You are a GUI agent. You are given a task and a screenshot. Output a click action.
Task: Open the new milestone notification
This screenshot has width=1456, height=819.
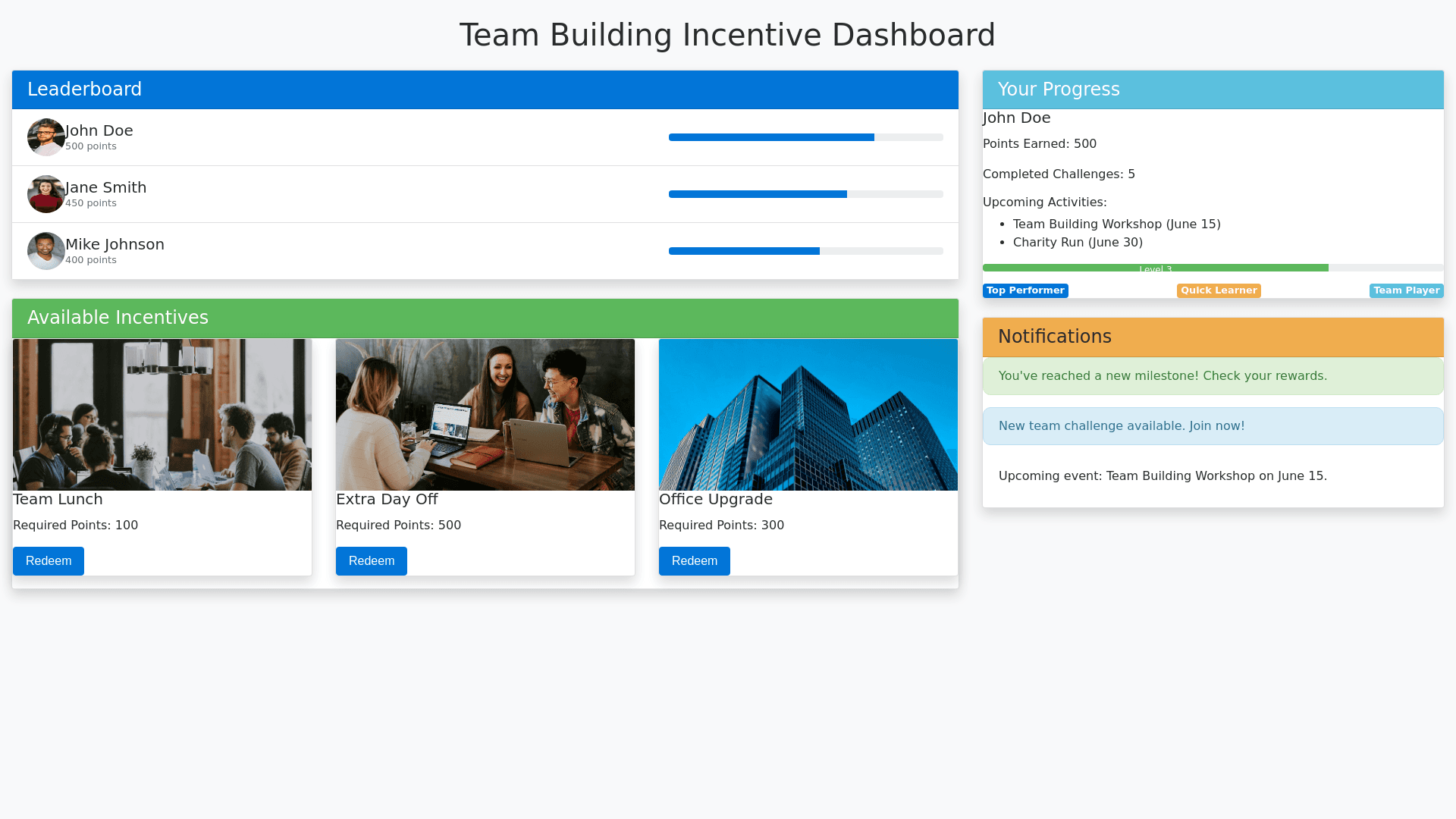(x=1213, y=376)
